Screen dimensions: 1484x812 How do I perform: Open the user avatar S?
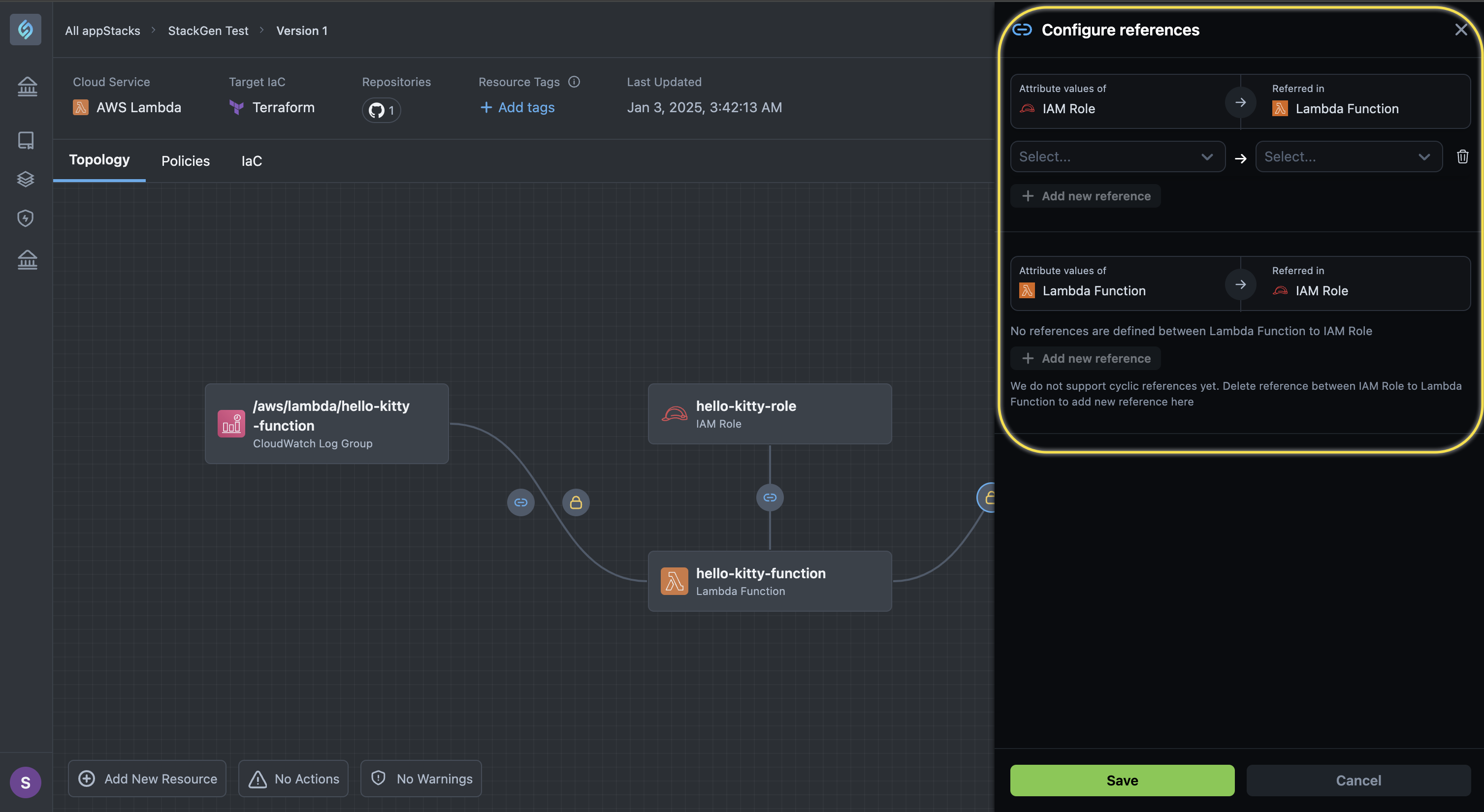coord(25,782)
